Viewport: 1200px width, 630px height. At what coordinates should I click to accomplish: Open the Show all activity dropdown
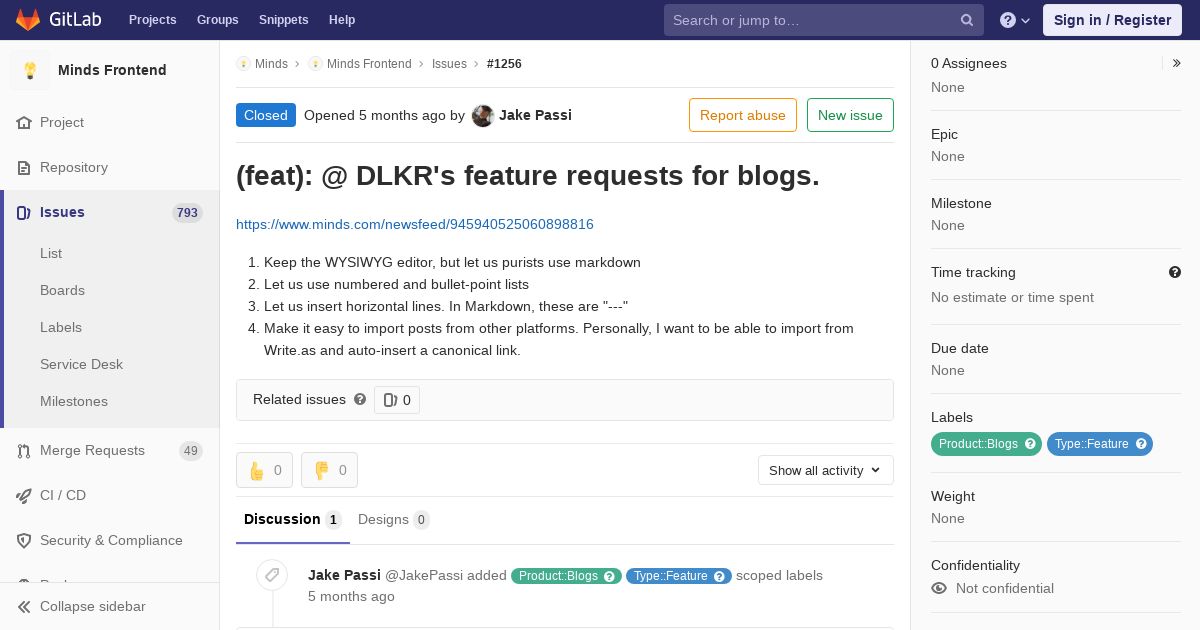point(826,470)
